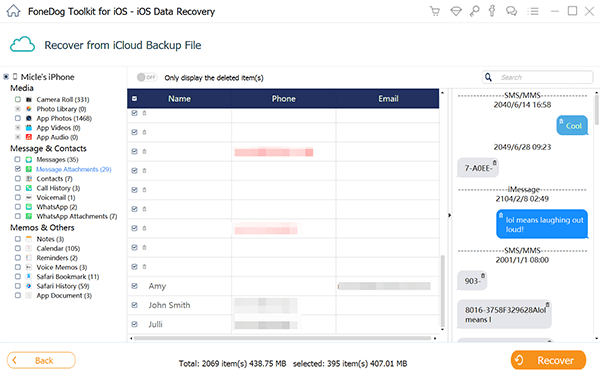Image resolution: width=600 pixels, height=377 pixels.
Task: Click the Messages category icon
Action: (x=29, y=160)
